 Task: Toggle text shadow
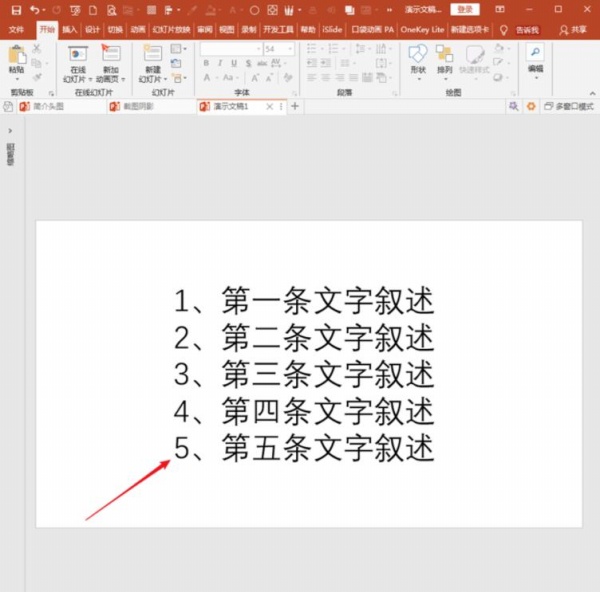(248, 63)
